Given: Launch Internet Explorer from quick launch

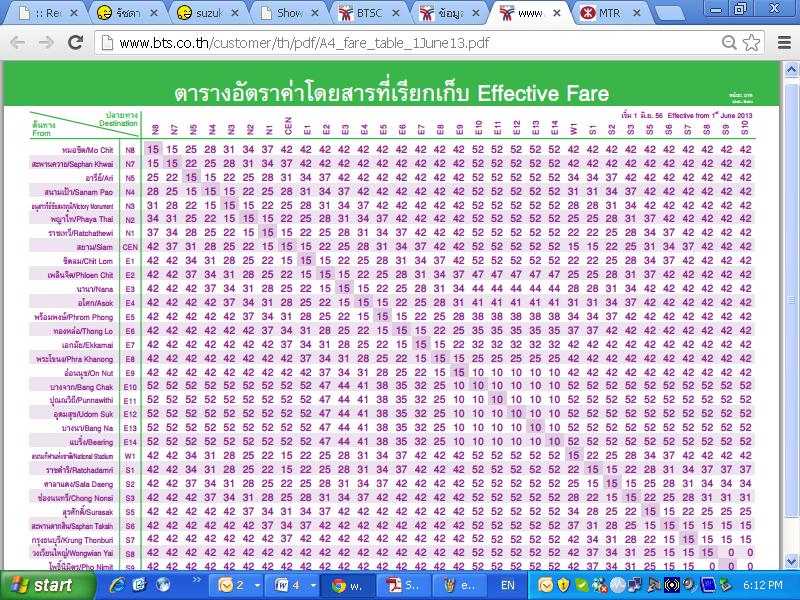Looking at the screenshot, I should click(x=117, y=585).
